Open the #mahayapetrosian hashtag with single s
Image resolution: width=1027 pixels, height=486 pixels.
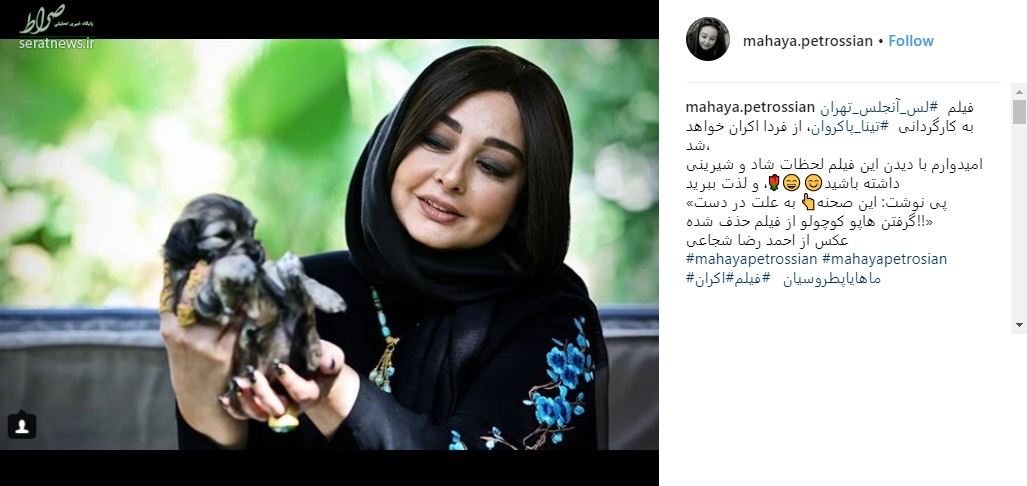884,259
